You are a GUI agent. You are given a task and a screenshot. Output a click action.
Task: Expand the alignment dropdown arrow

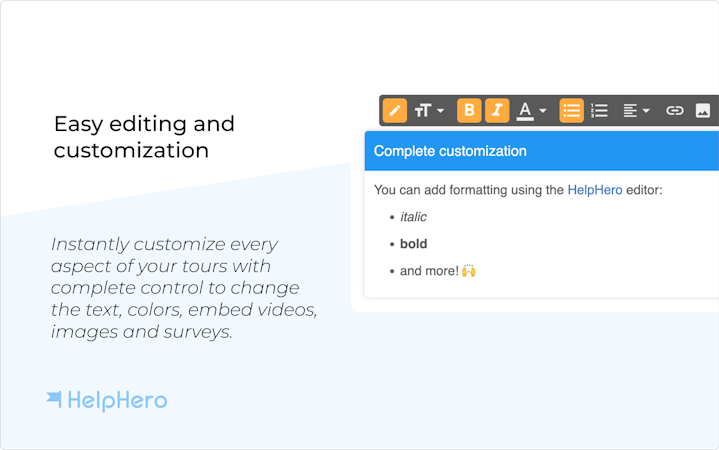(x=646, y=111)
